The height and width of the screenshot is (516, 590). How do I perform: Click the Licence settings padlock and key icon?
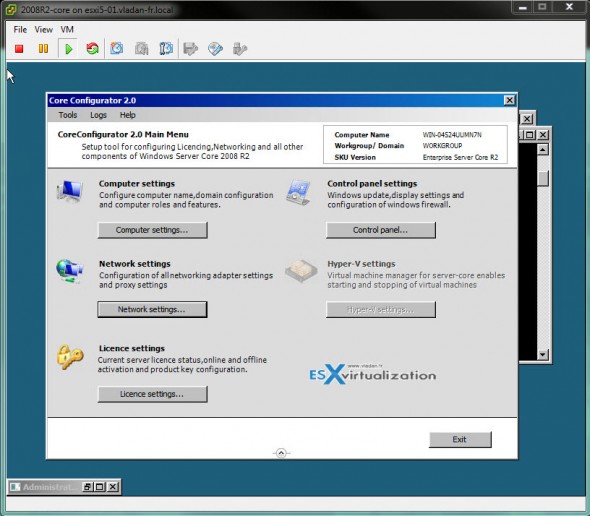[70, 357]
